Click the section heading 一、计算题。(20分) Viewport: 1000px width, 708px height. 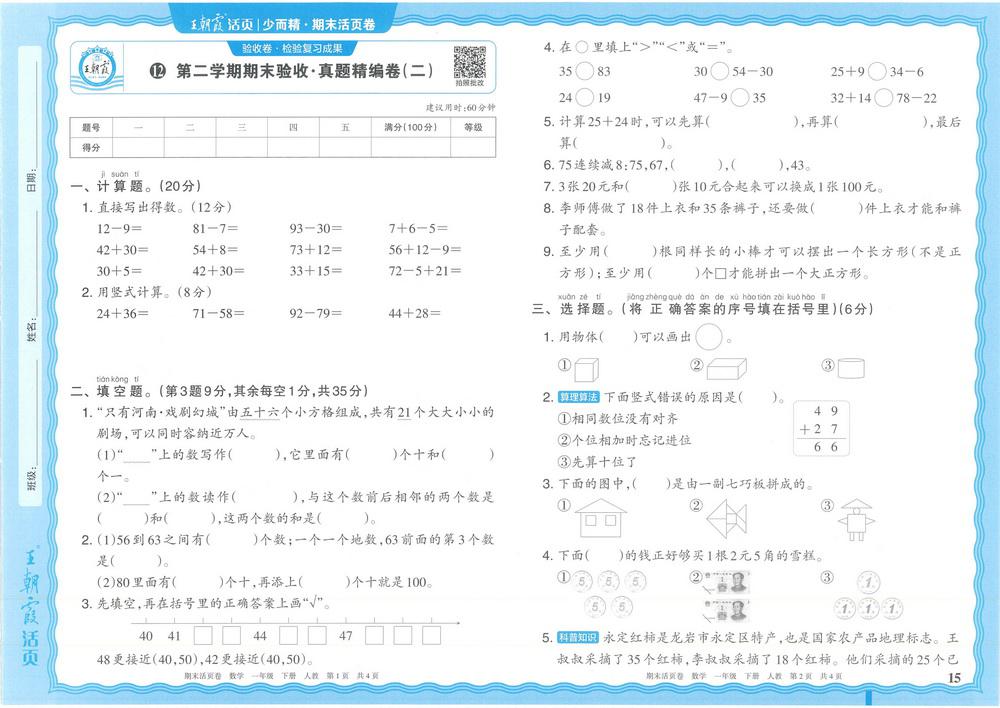point(136,186)
